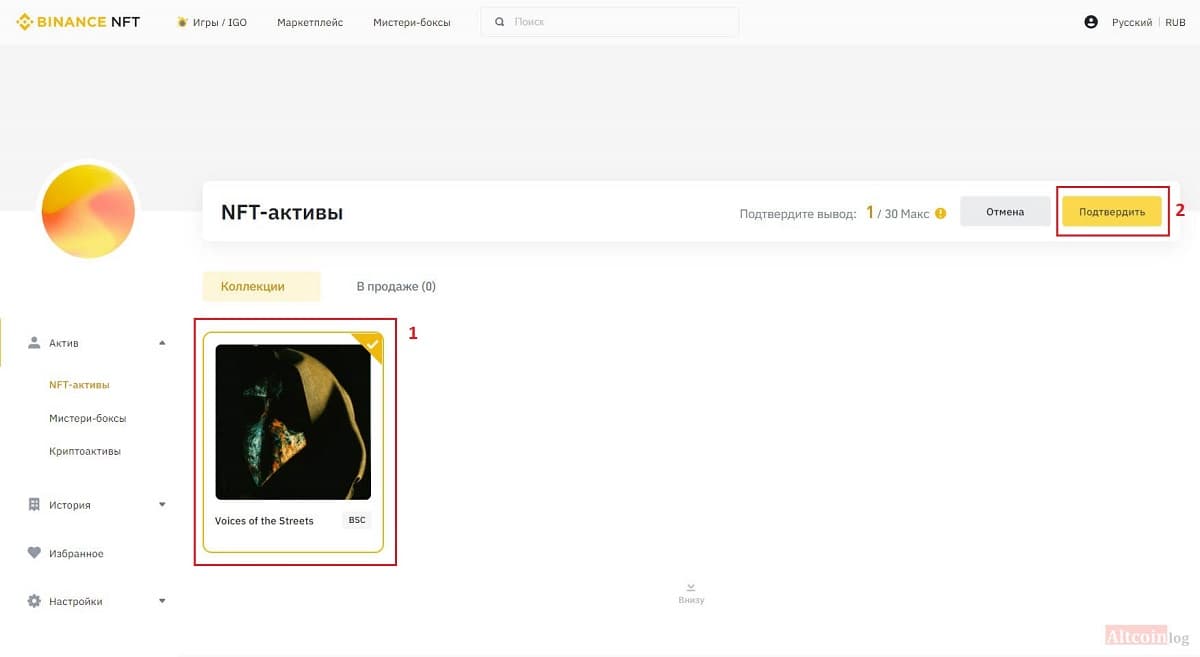Click the Избранное heart icon
This screenshot has width=1200, height=657.
point(35,553)
